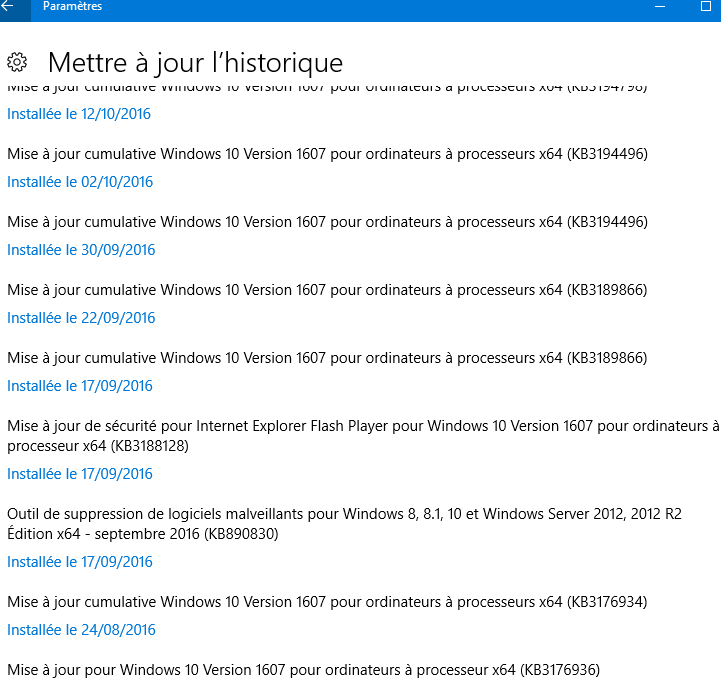721x686 pixels.
Task: Select the KB3194496 update installed on 30/09/2016
Action: pos(327,222)
